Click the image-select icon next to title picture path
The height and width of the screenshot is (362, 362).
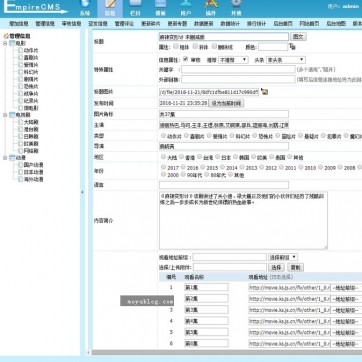tap(264, 92)
